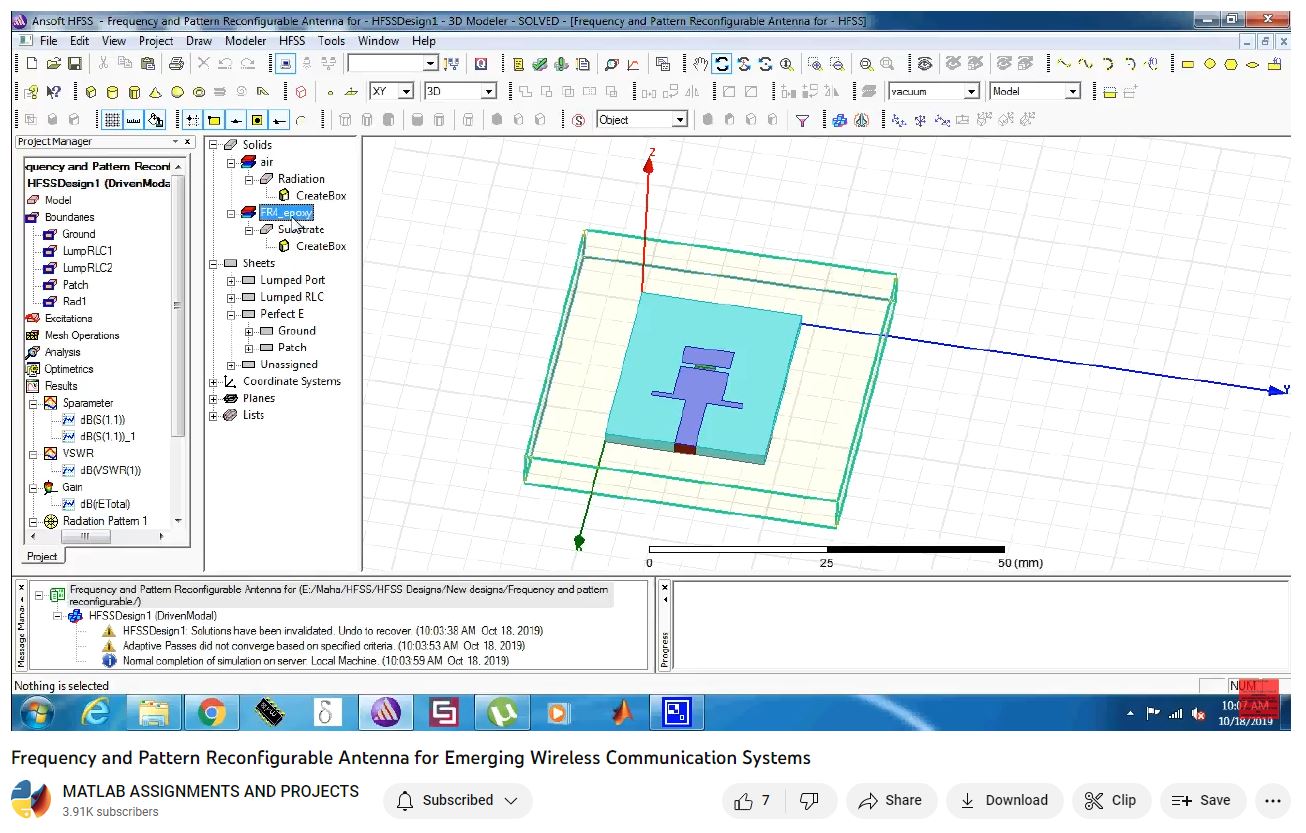Select the Project tab in Project Manager

pos(42,556)
